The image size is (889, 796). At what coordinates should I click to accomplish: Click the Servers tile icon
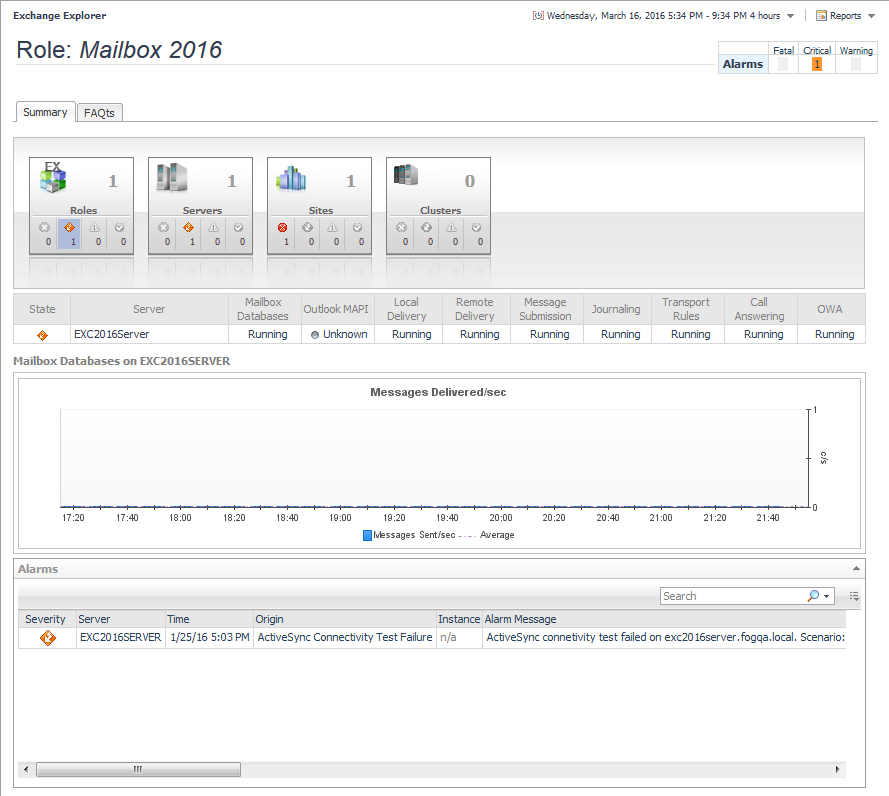coord(171,178)
